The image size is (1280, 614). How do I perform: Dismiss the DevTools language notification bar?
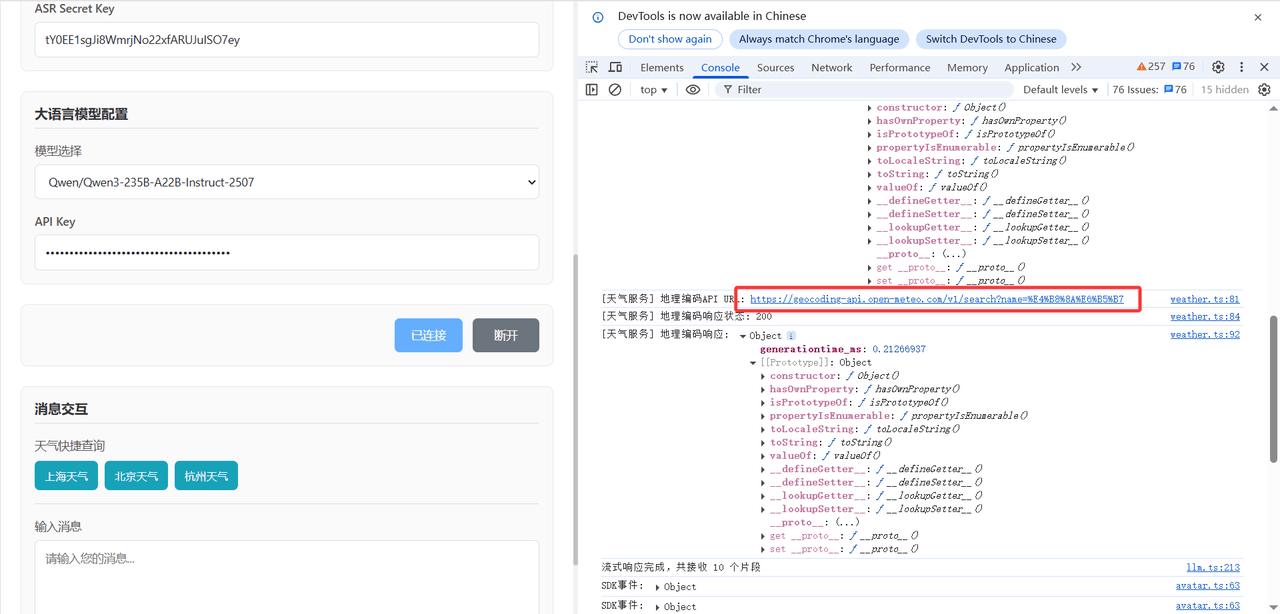pyautogui.click(x=1258, y=17)
